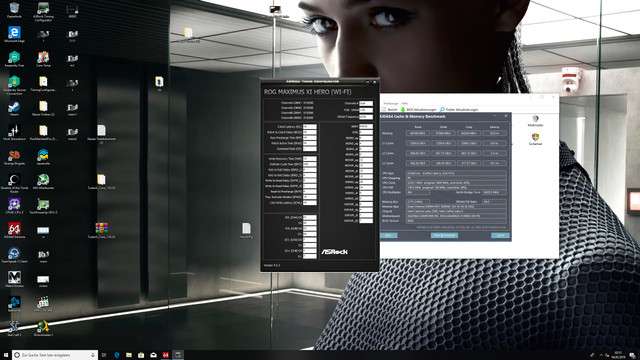This screenshot has width=640, height=360.
Task: Open File Explorer from the taskbar
Action: click(129, 355)
